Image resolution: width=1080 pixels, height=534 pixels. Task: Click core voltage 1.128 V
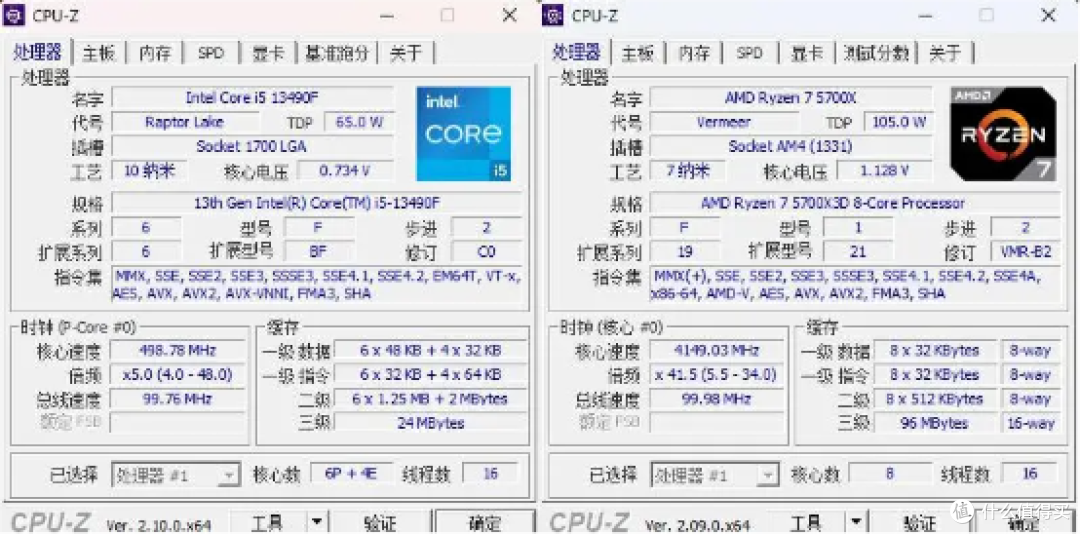click(884, 170)
